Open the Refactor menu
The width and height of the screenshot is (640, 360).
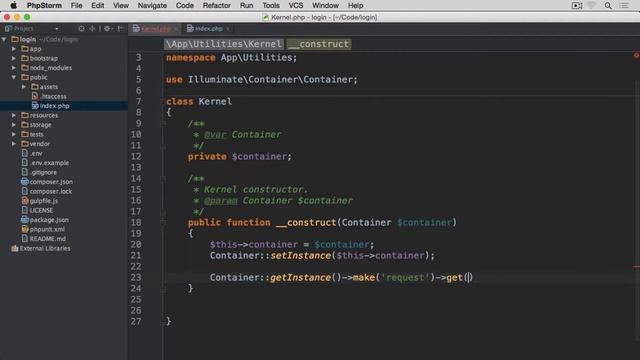(x=217, y=5)
